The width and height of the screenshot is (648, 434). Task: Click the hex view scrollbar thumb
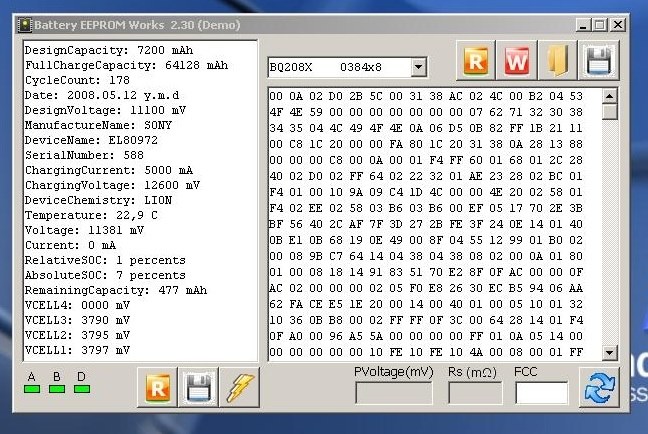pos(610,112)
